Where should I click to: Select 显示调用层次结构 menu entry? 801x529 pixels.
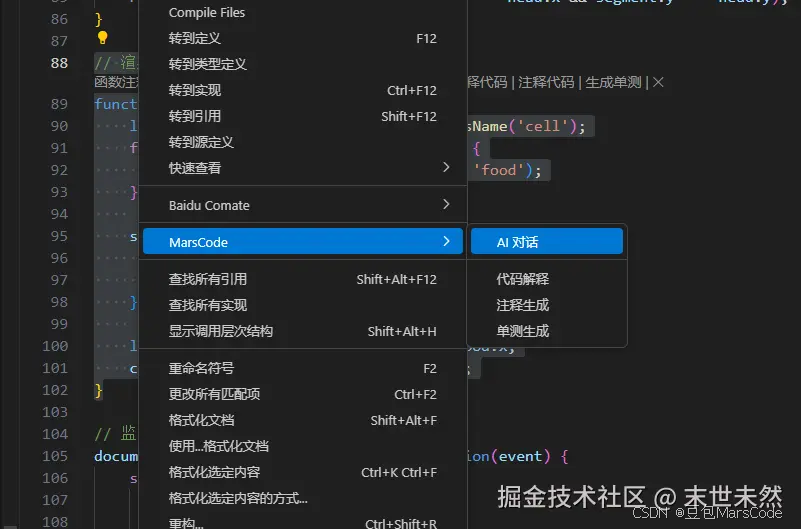[303, 331]
